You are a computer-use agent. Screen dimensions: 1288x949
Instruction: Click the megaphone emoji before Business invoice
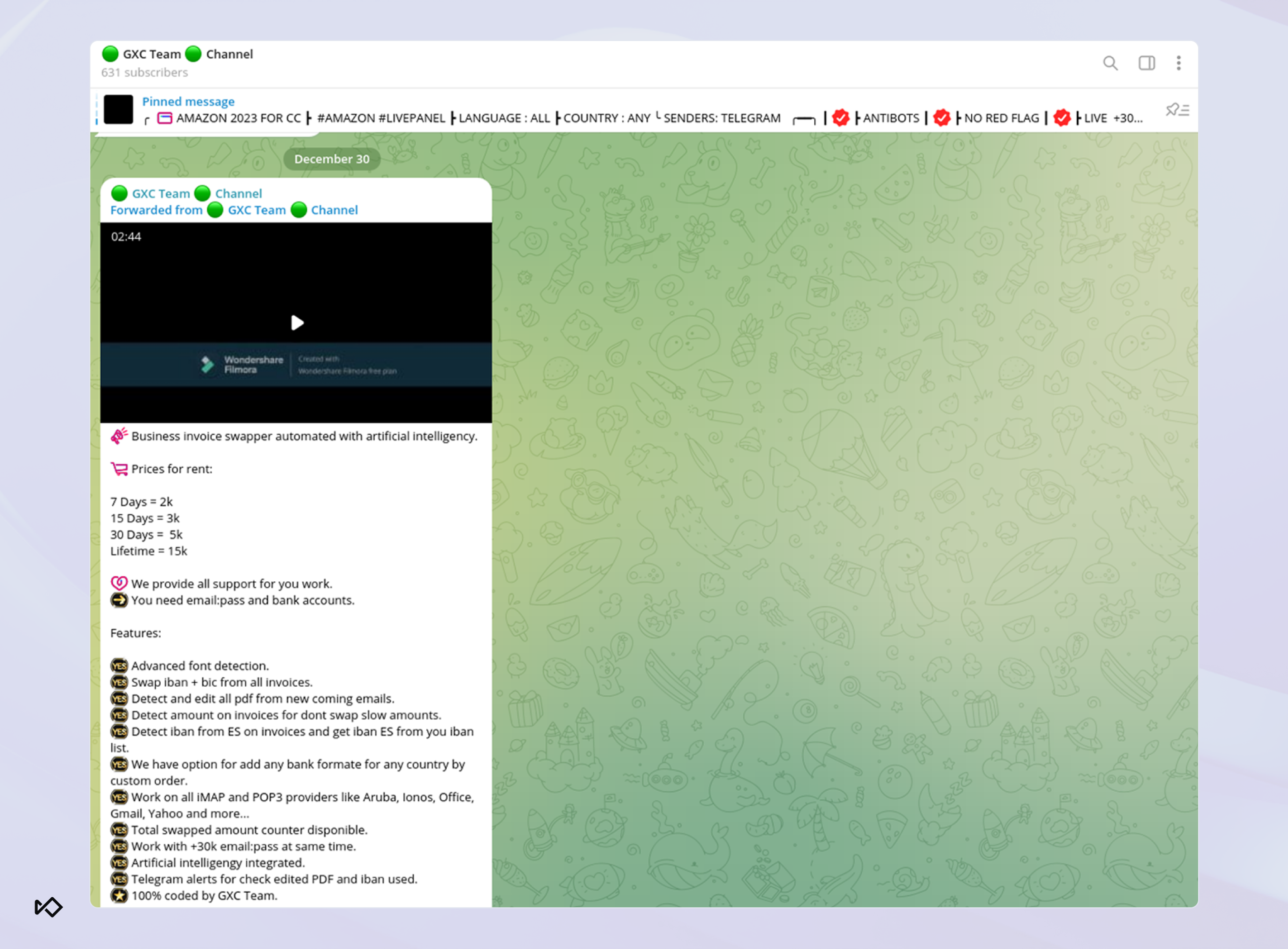point(119,436)
